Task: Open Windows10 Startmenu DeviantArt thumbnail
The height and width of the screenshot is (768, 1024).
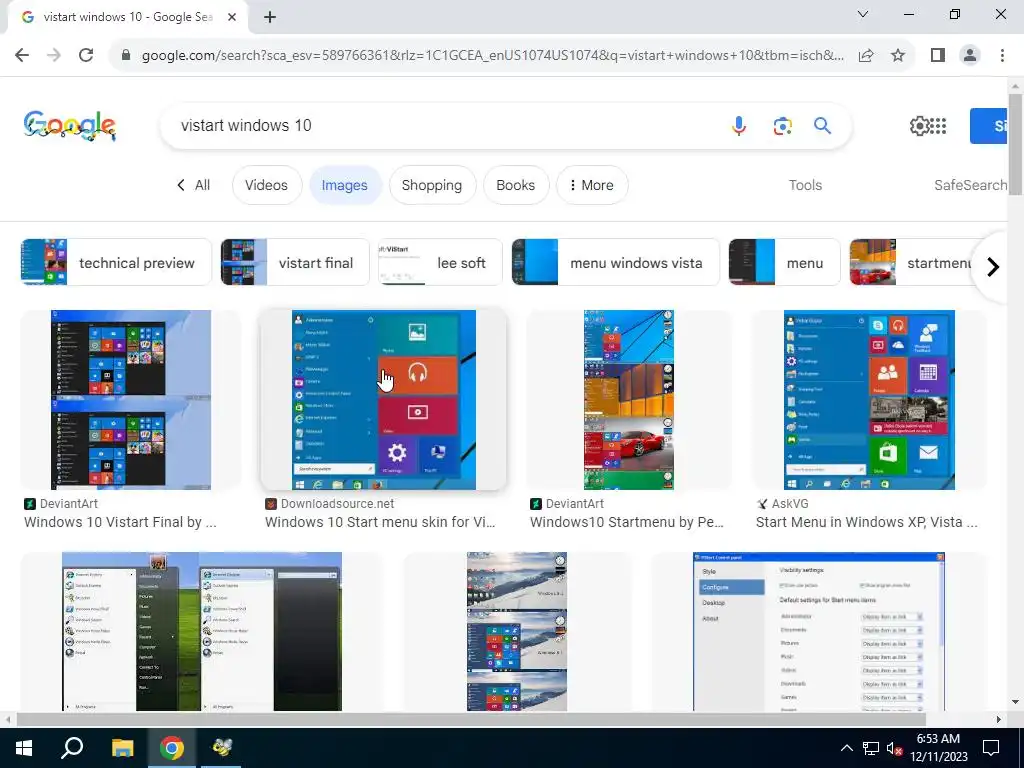Action: 629,400
